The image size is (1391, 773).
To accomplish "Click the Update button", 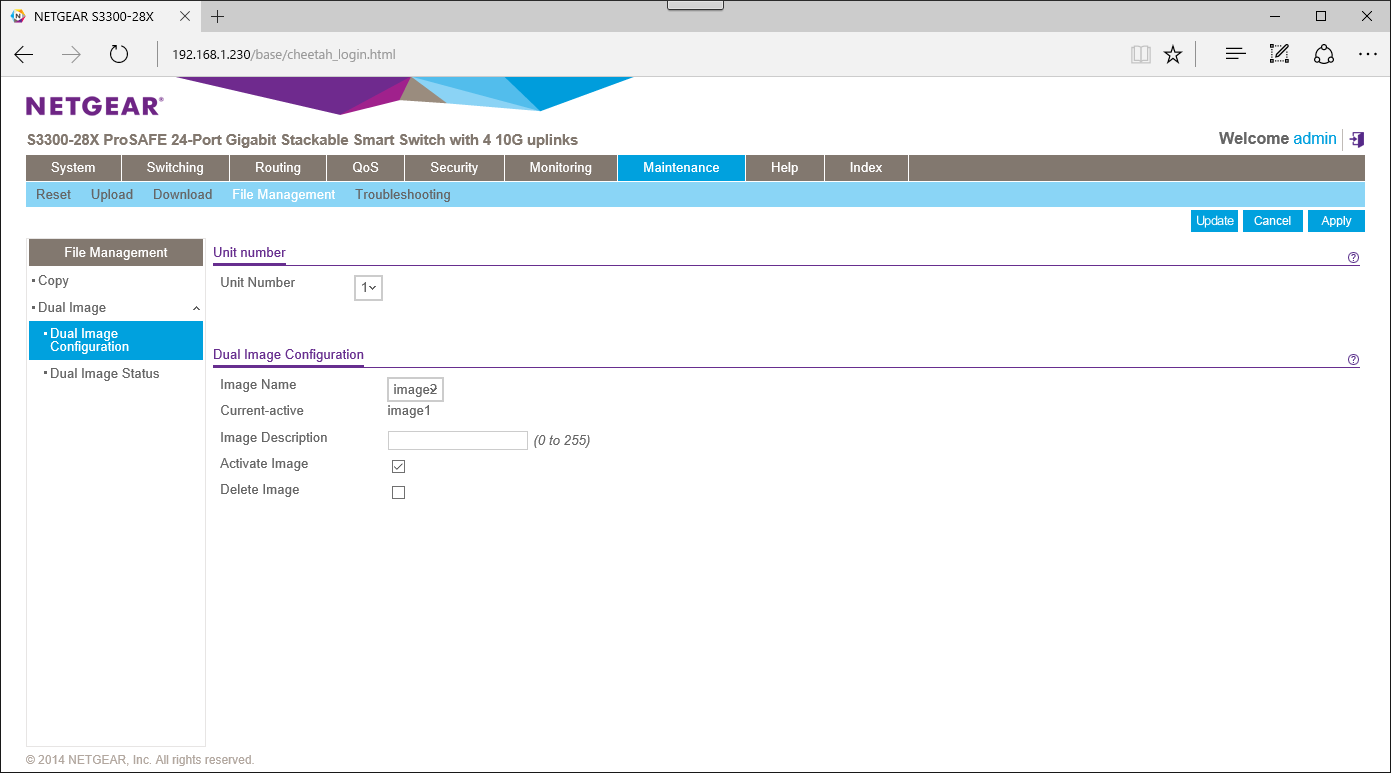I will point(1215,221).
